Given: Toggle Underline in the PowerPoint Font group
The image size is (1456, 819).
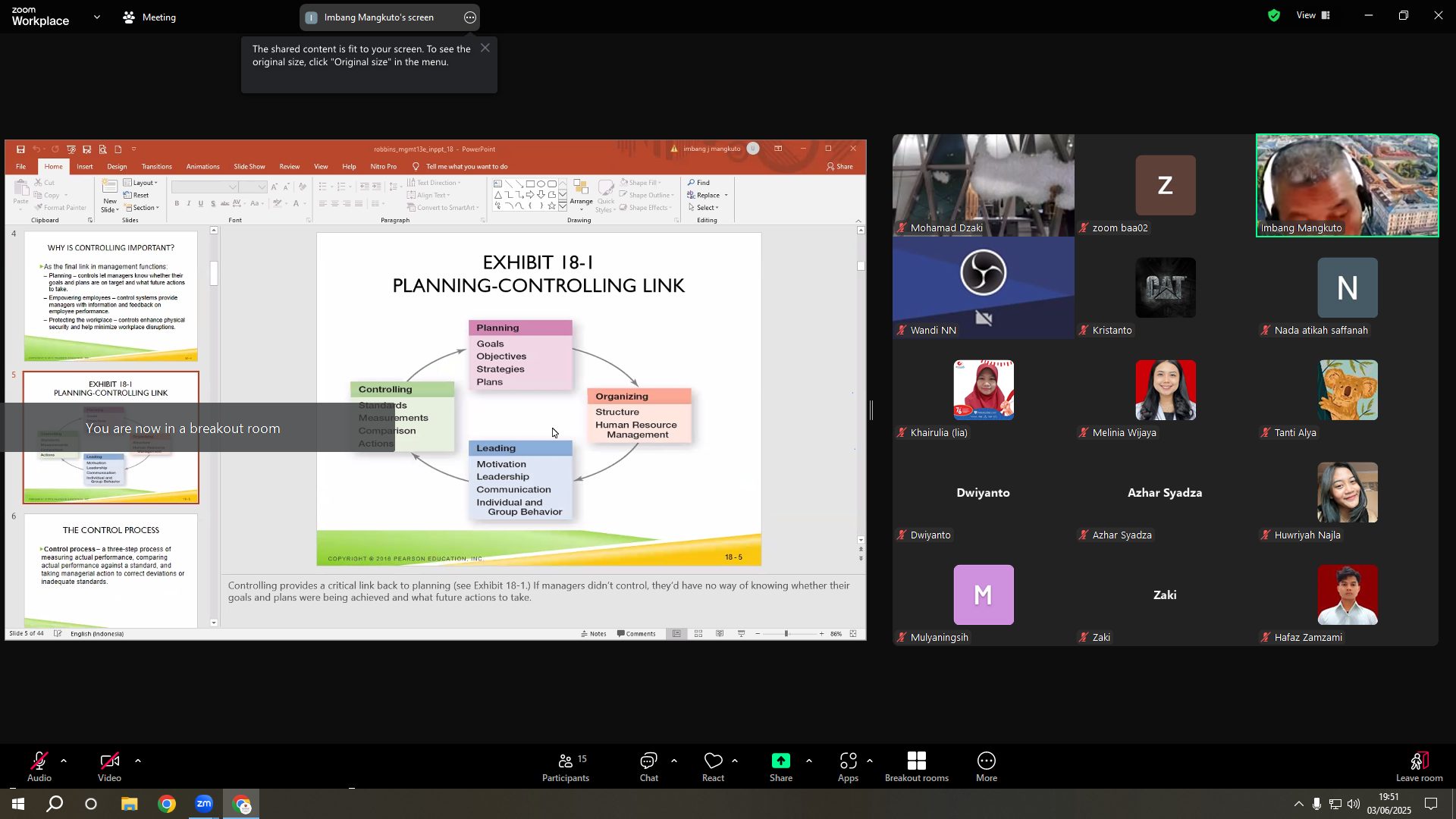Looking at the screenshot, I should (x=201, y=203).
